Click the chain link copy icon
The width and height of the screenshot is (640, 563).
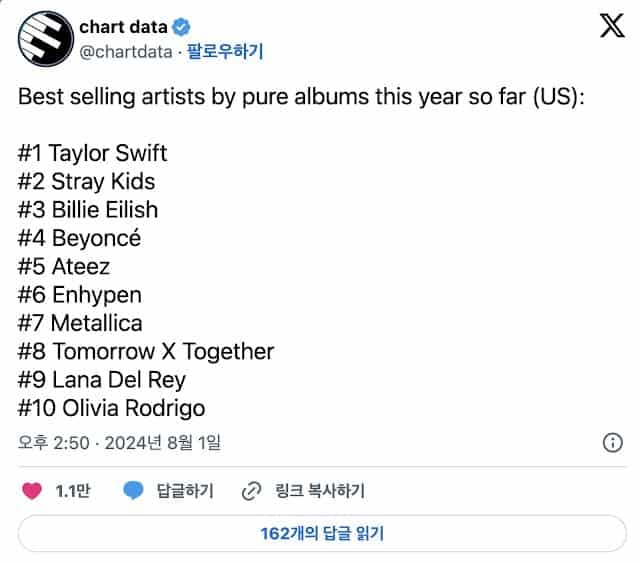(x=252, y=491)
